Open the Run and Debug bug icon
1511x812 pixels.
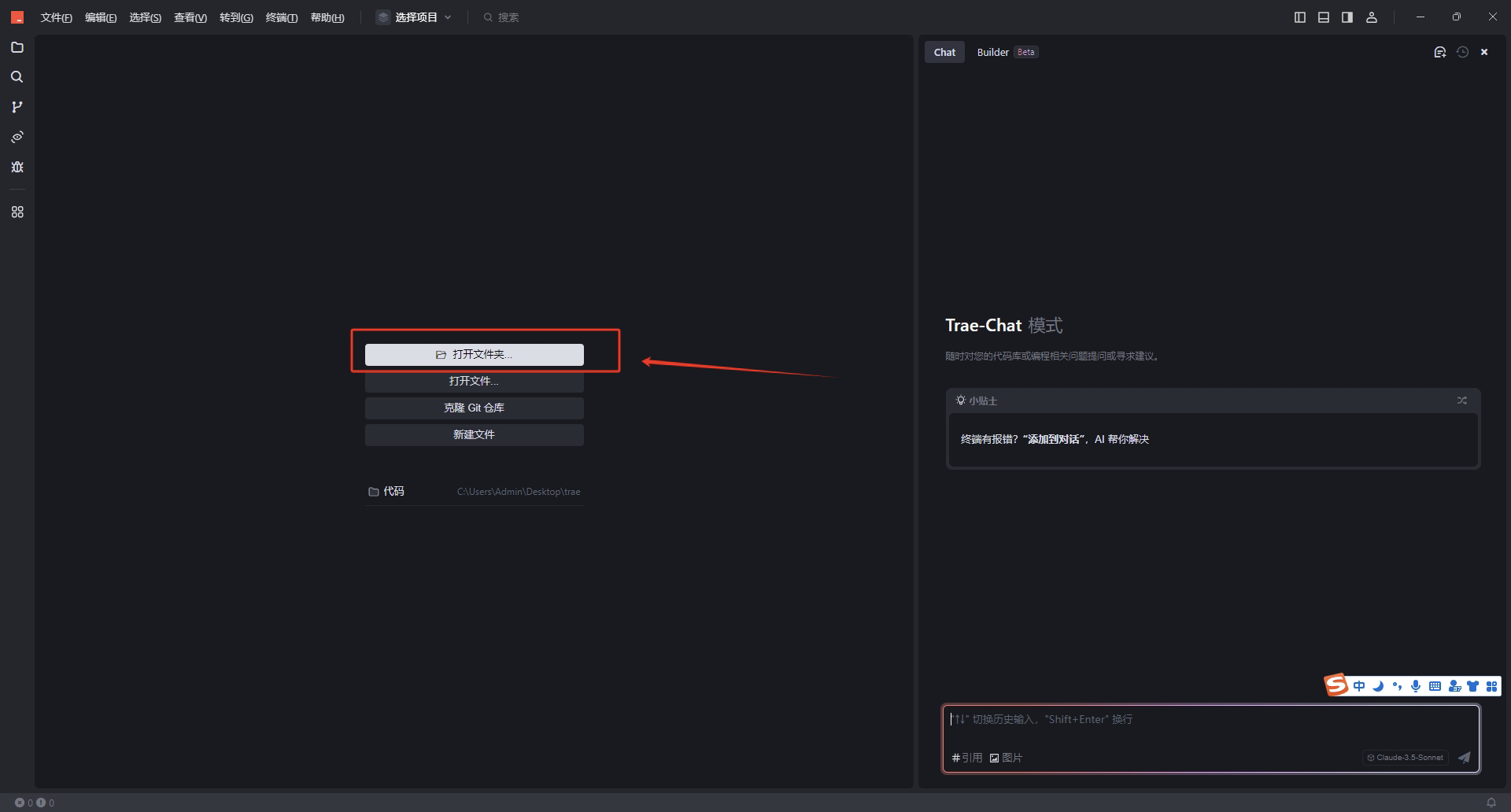coord(17,167)
